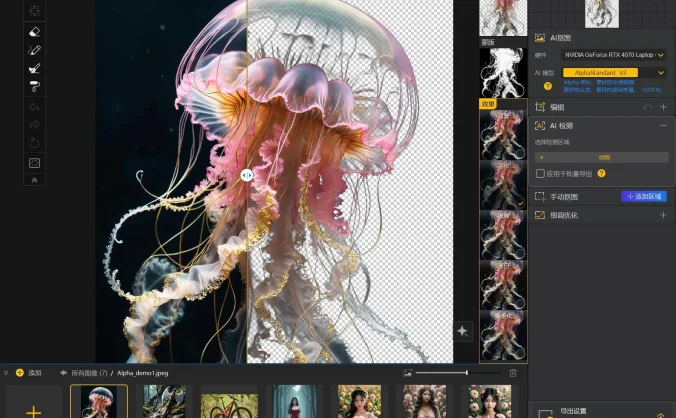The width and height of the screenshot is (676, 418).
Task: Expand the 细调优化 section with plus
Action: (x=663, y=215)
